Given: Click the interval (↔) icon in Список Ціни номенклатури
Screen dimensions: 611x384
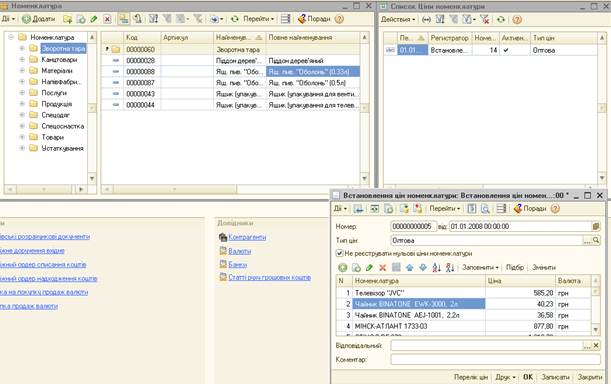Looking at the screenshot, I should coord(426,19).
